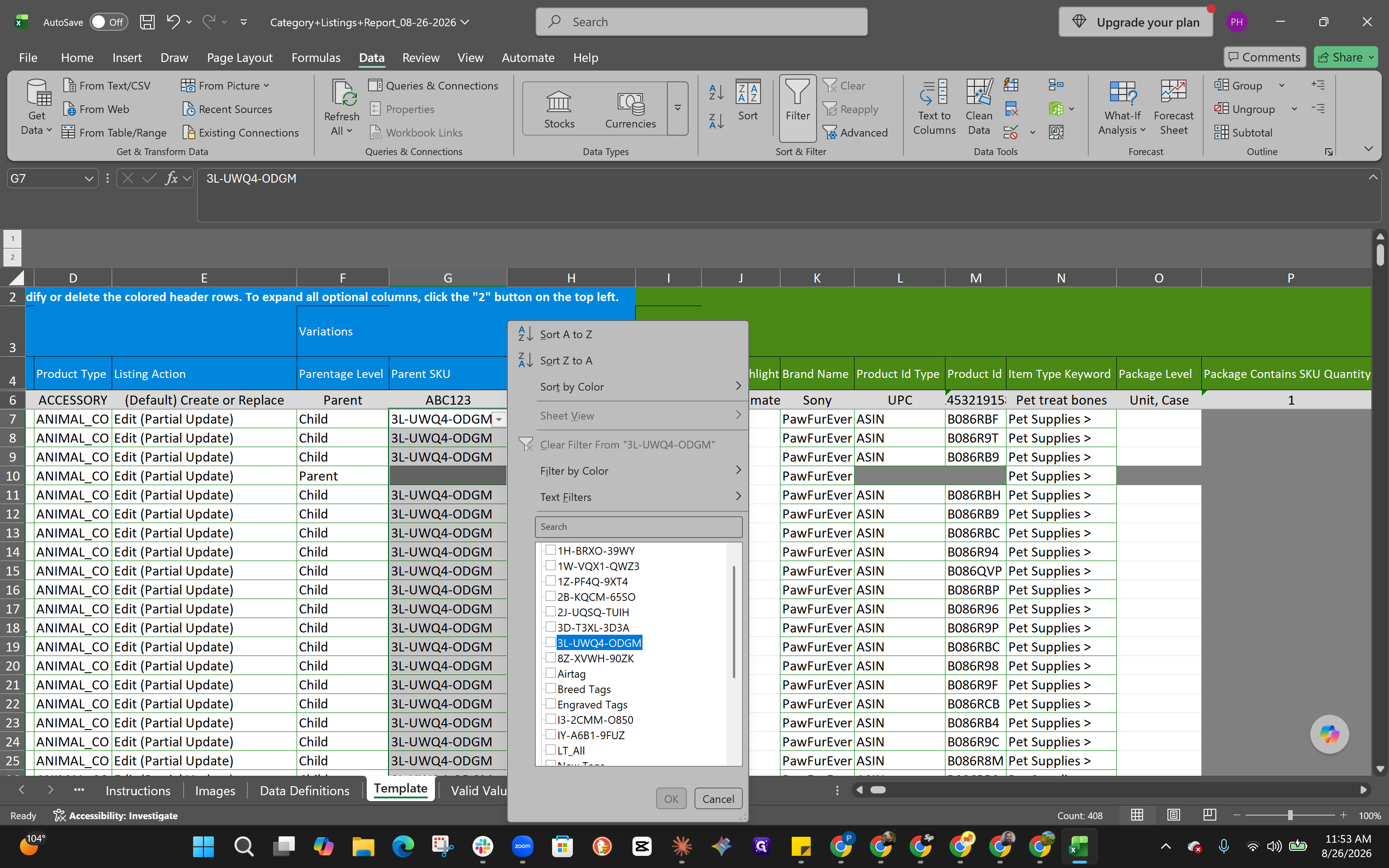Open Zoom app from taskbar
The height and width of the screenshot is (868, 1389).
[522, 846]
